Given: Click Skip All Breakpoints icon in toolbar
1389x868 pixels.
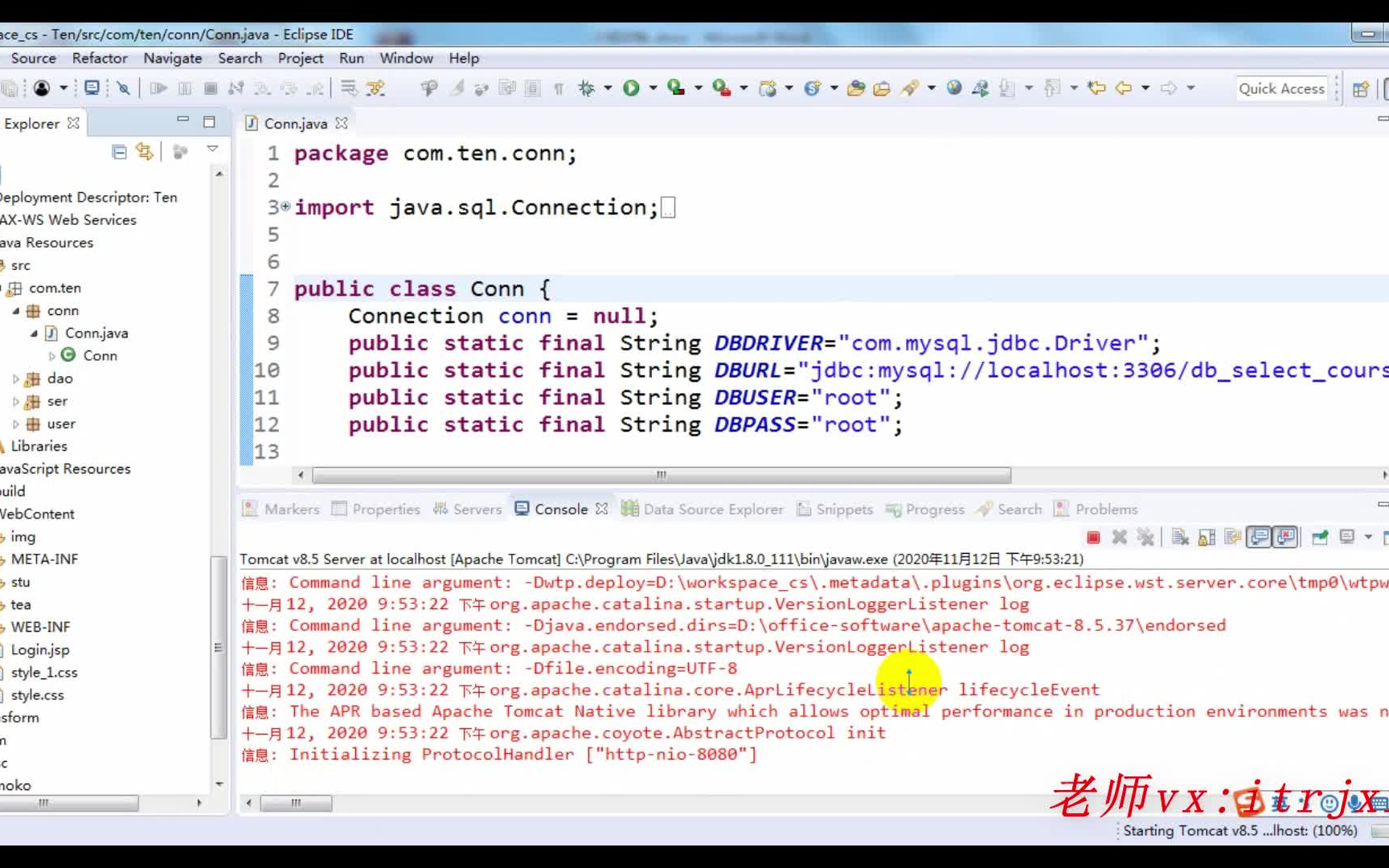Looking at the screenshot, I should pos(123,88).
